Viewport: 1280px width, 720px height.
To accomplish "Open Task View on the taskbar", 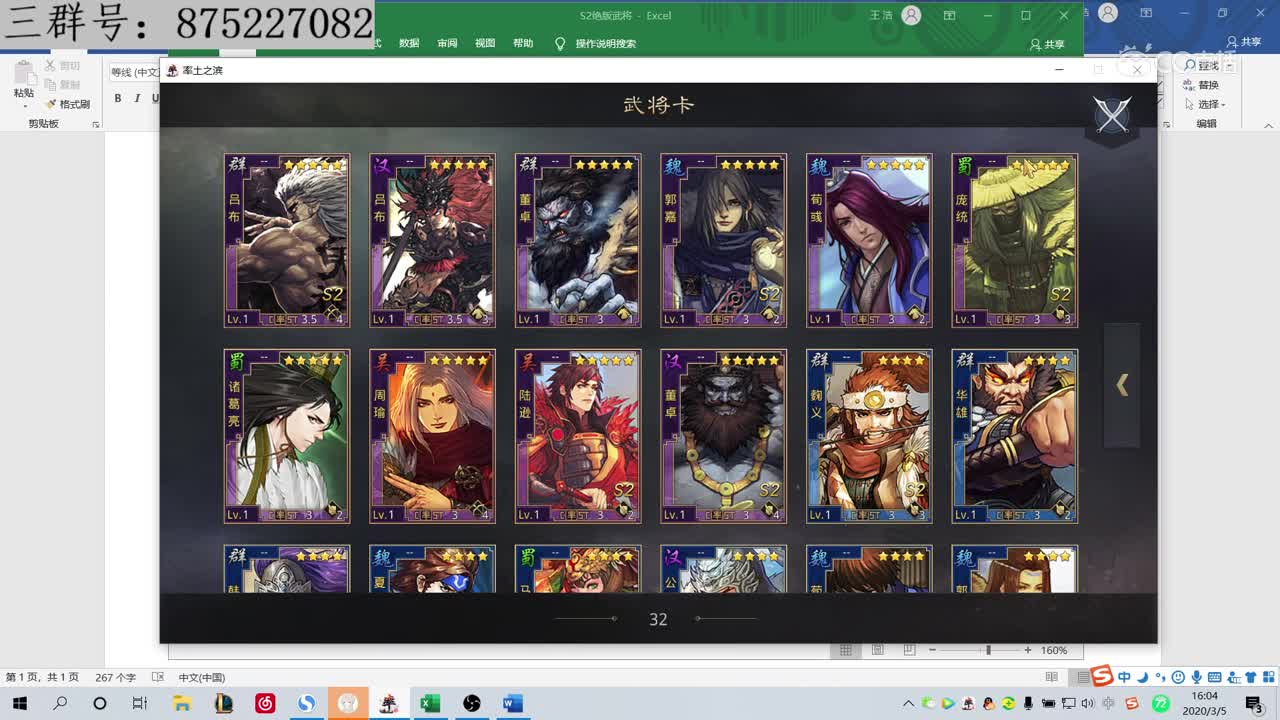I will coord(140,704).
